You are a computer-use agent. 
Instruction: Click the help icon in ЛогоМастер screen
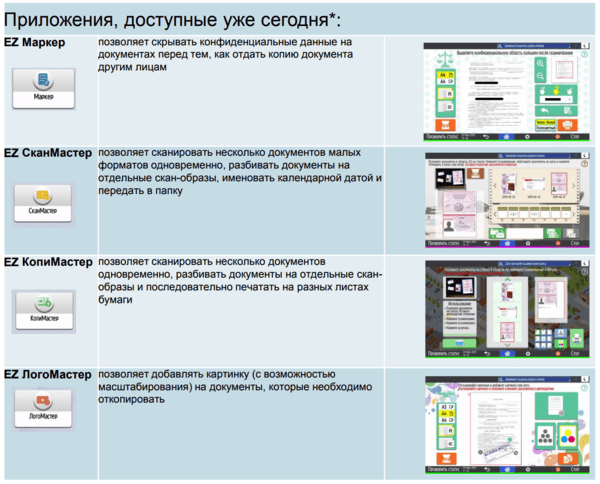pos(584,388)
